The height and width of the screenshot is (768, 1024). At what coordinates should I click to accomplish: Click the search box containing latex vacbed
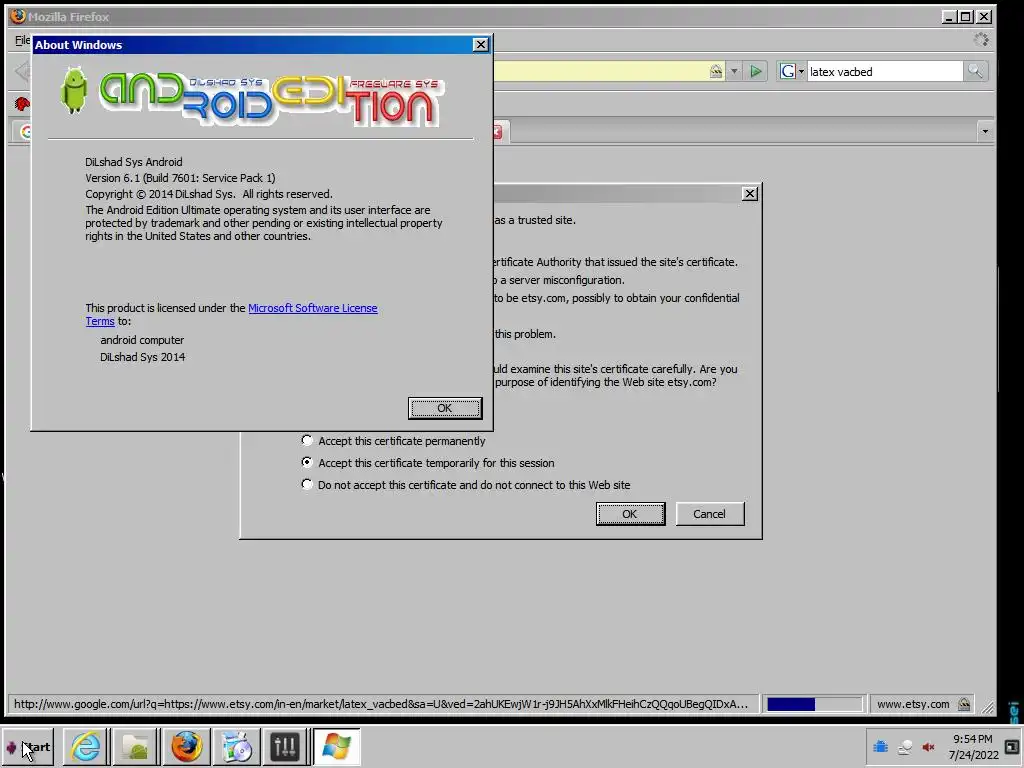coord(884,71)
